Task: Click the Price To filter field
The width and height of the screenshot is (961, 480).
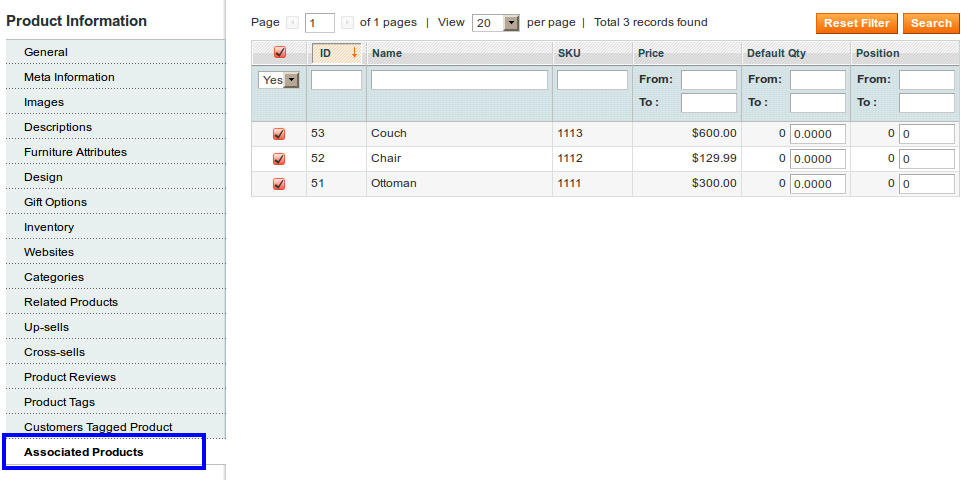Action: coord(709,103)
